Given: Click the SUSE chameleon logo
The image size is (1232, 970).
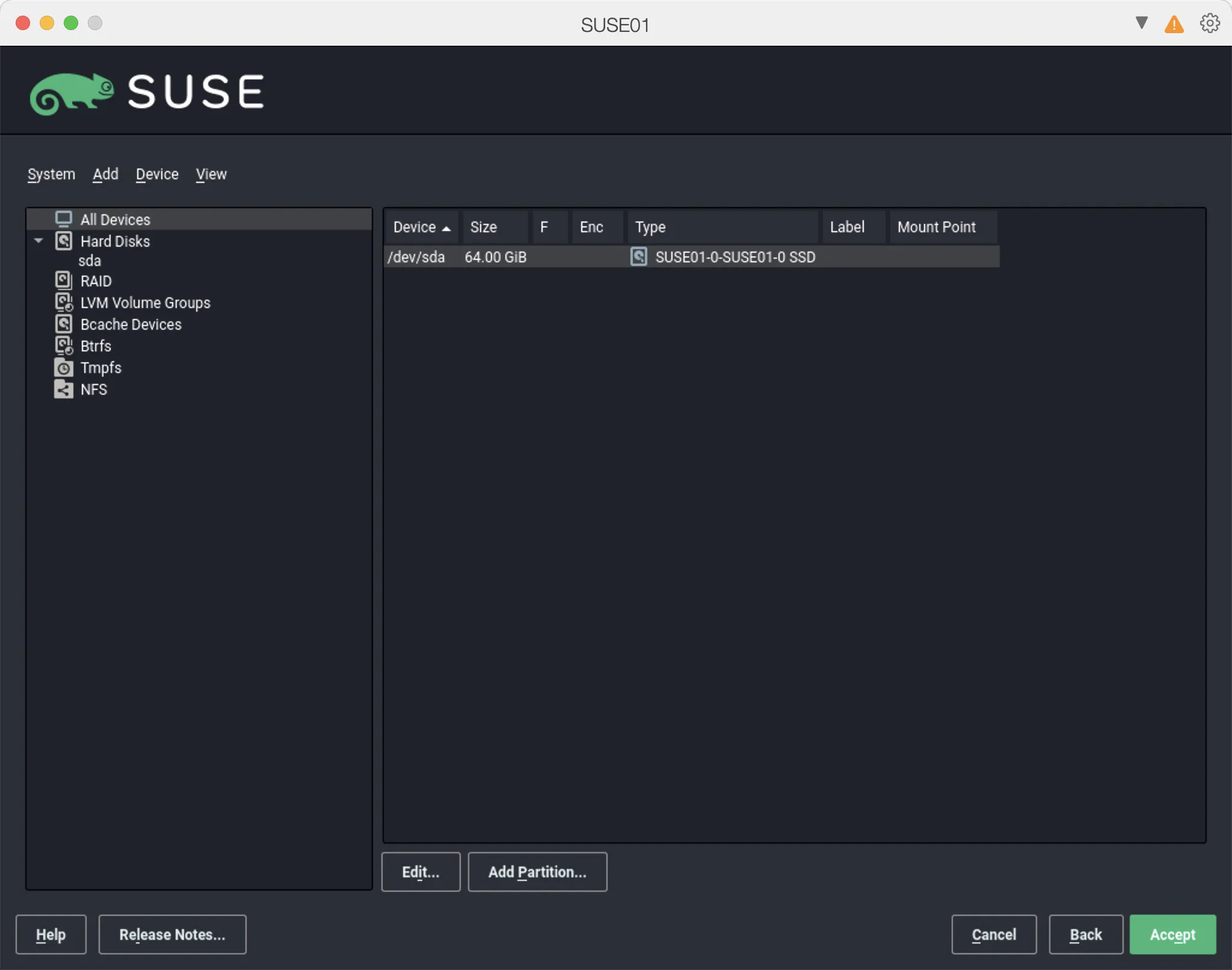Looking at the screenshot, I should tap(72, 91).
